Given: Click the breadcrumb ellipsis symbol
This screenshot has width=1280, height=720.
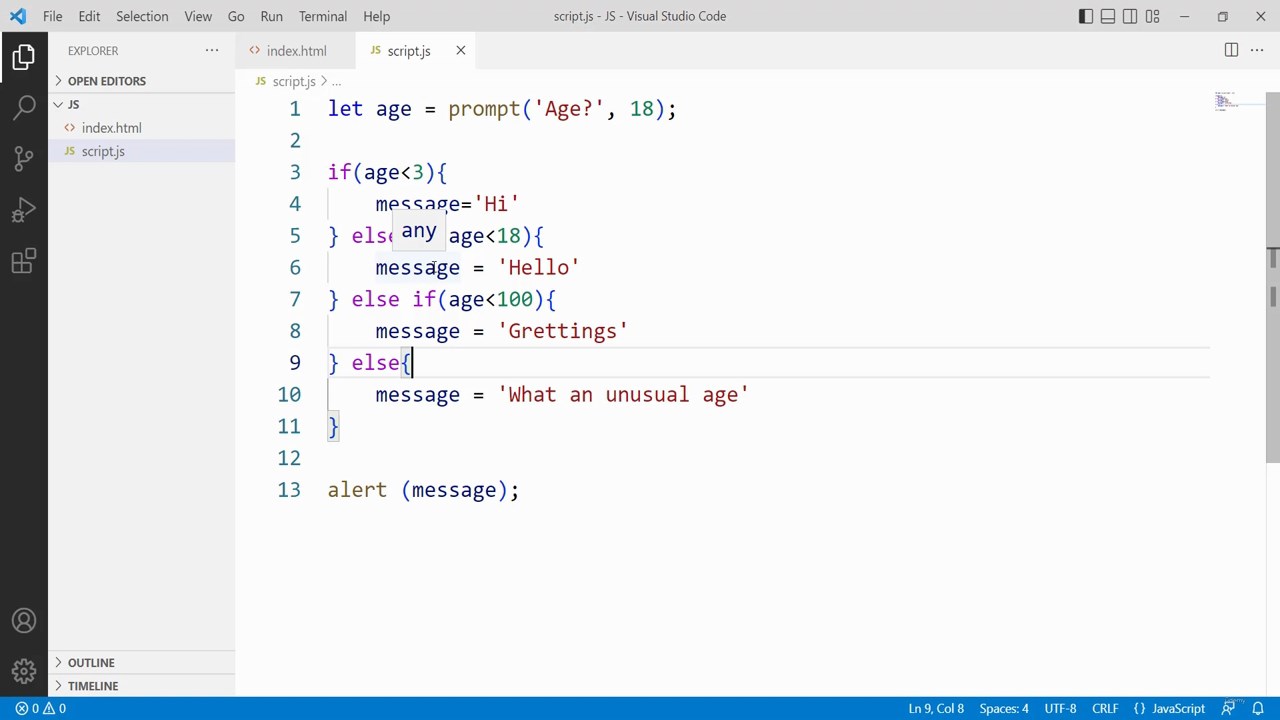Looking at the screenshot, I should pyautogui.click(x=337, y=81).
